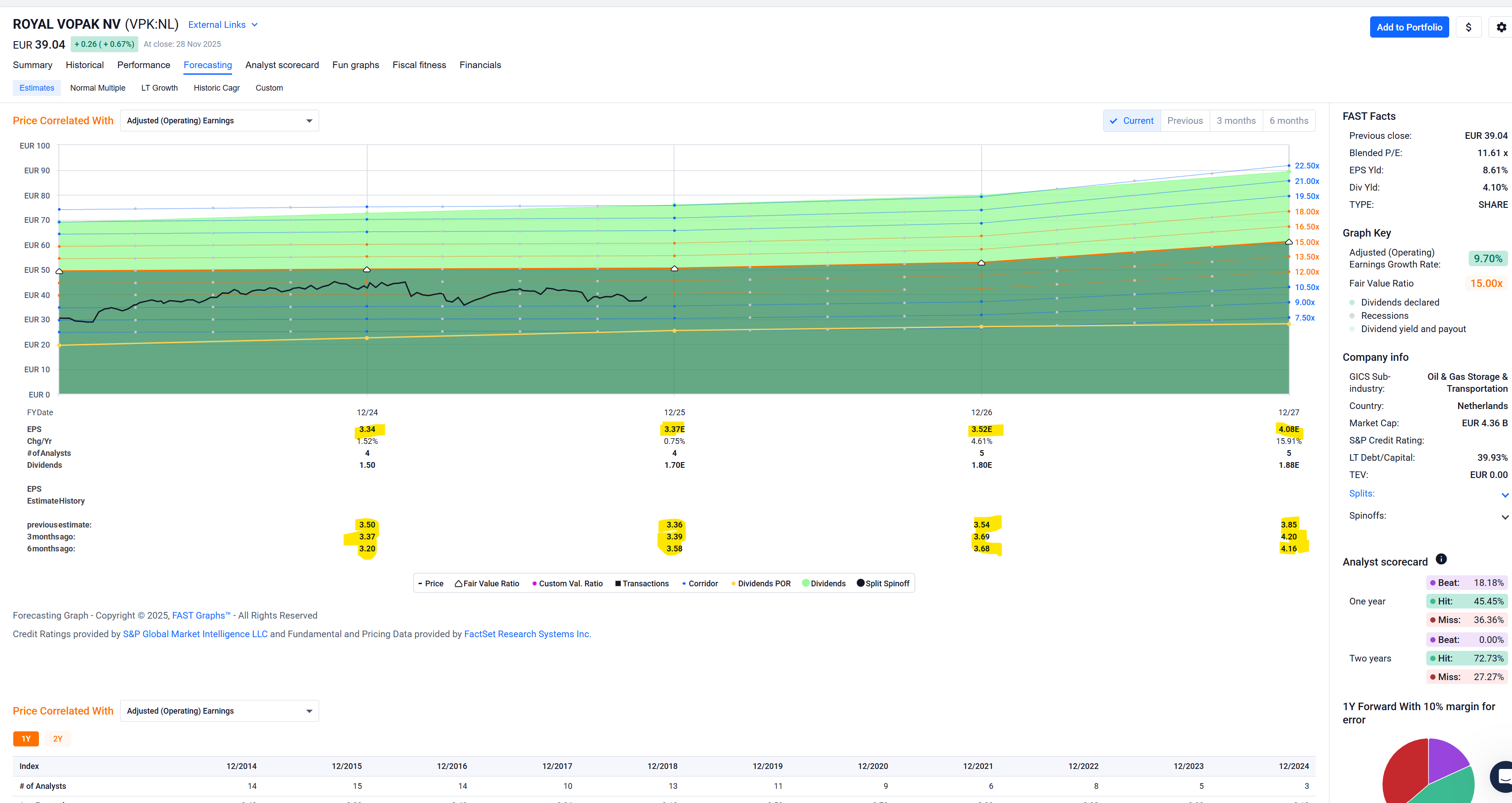The width and height of the screenshot is (1512, 803).
Task: Select the Current estimates toggle
Action: [1131, 120]
